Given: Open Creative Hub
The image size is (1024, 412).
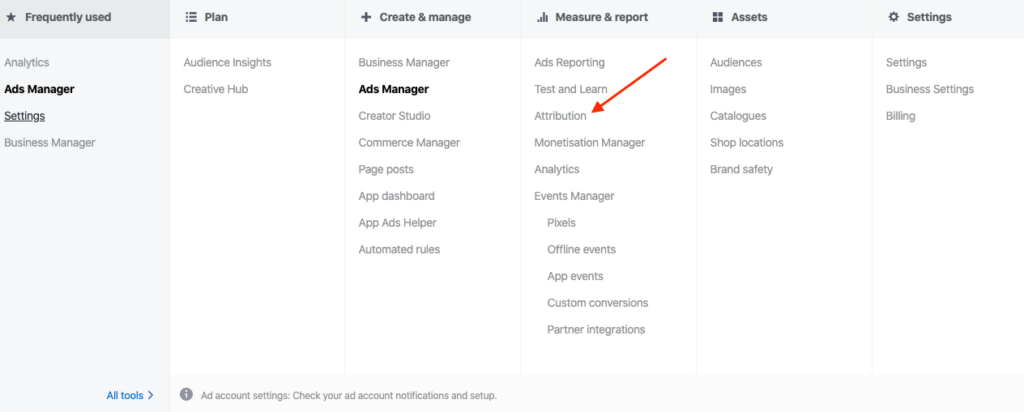Looking at the screenshot, I should 216,89.
